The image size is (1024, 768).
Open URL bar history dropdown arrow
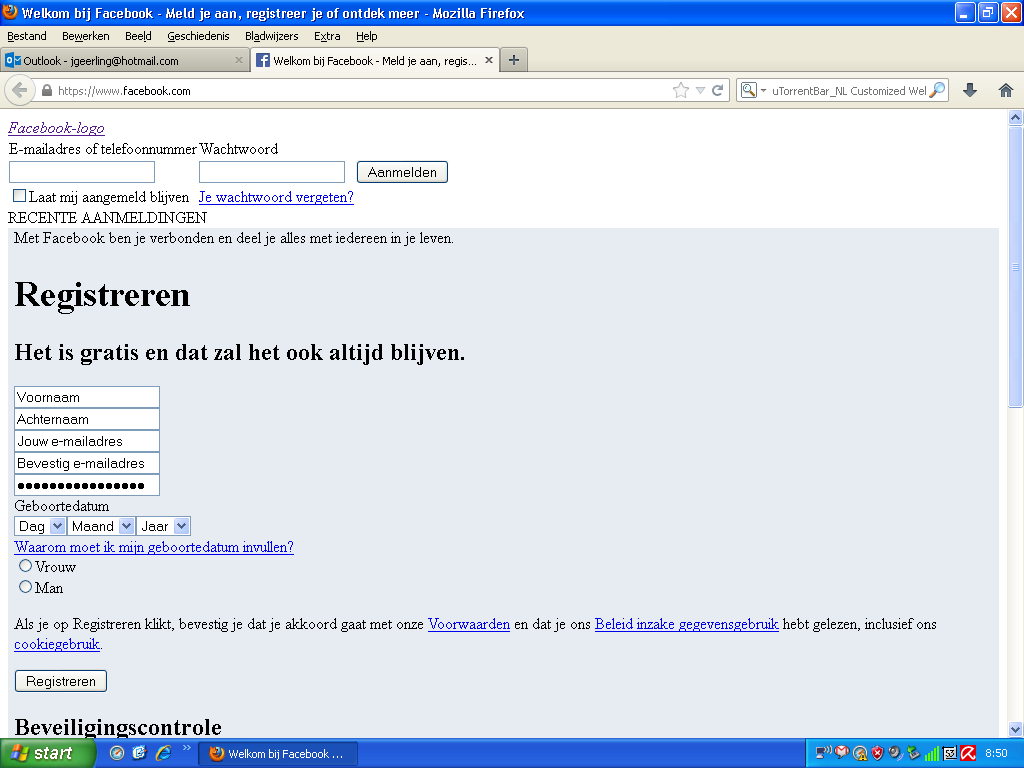coord(700,90)
